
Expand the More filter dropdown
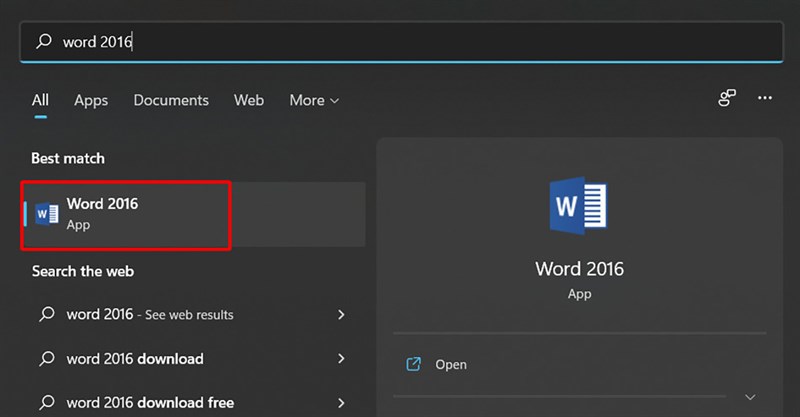pyautogui.click(x=314, y=100)
